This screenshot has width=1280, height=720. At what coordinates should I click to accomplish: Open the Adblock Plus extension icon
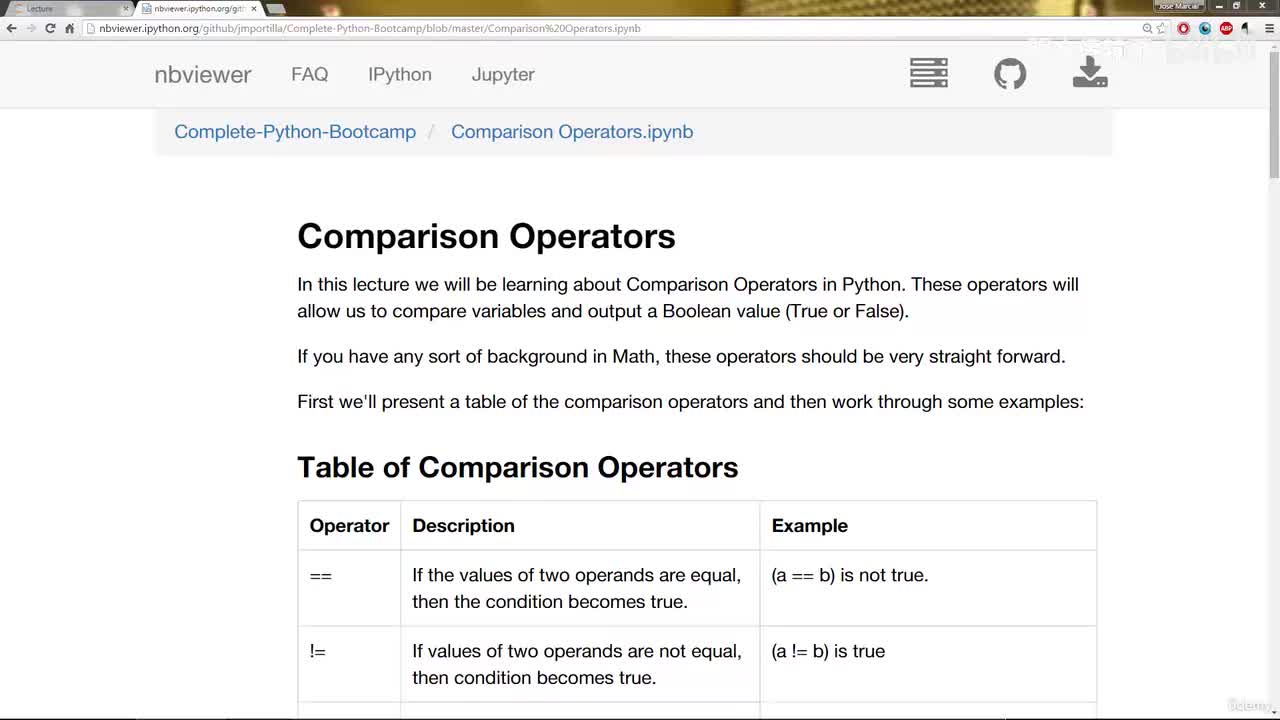coord(1226,28)
